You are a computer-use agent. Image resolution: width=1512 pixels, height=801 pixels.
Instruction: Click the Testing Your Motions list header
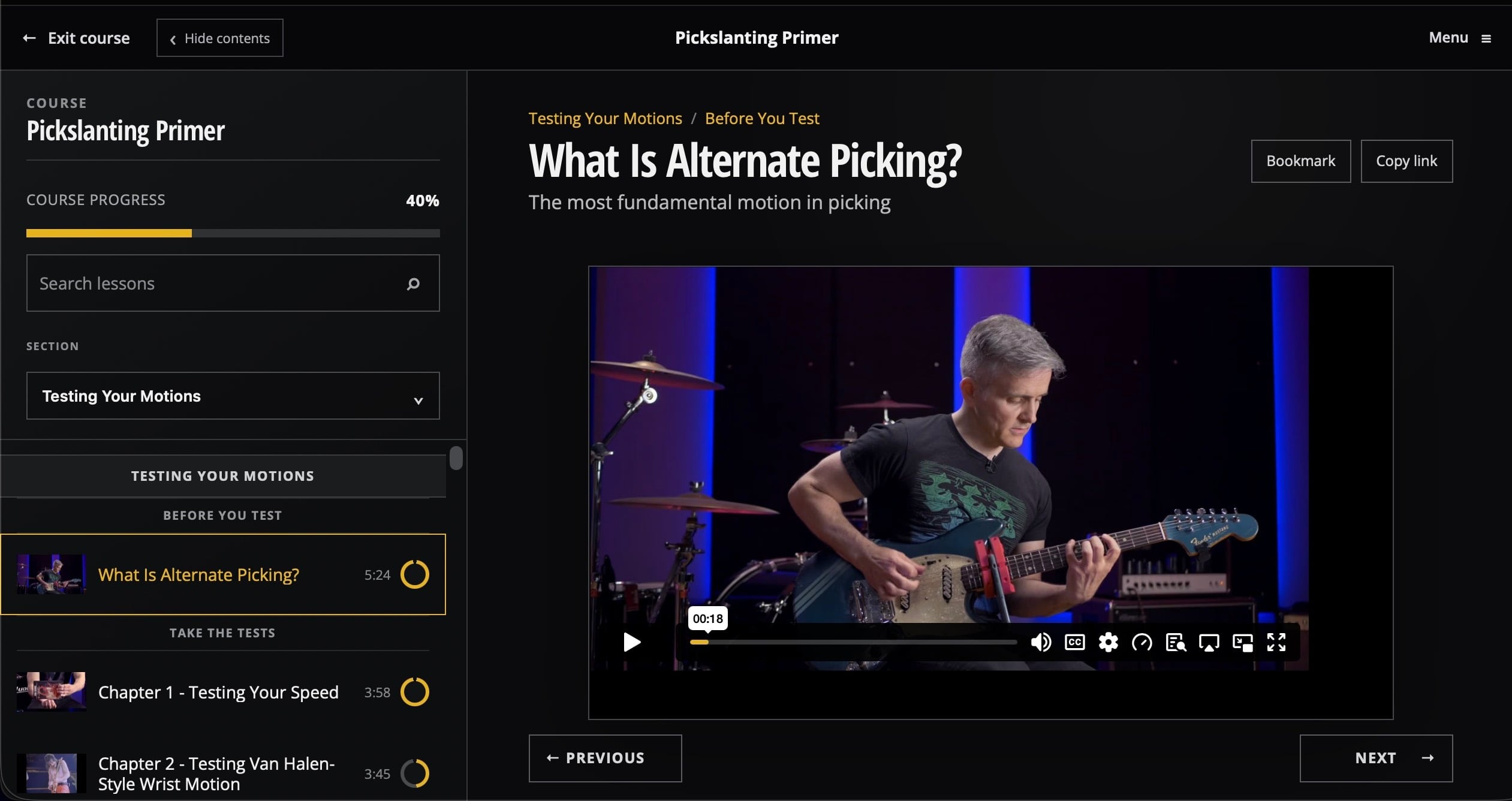(223, 476)
